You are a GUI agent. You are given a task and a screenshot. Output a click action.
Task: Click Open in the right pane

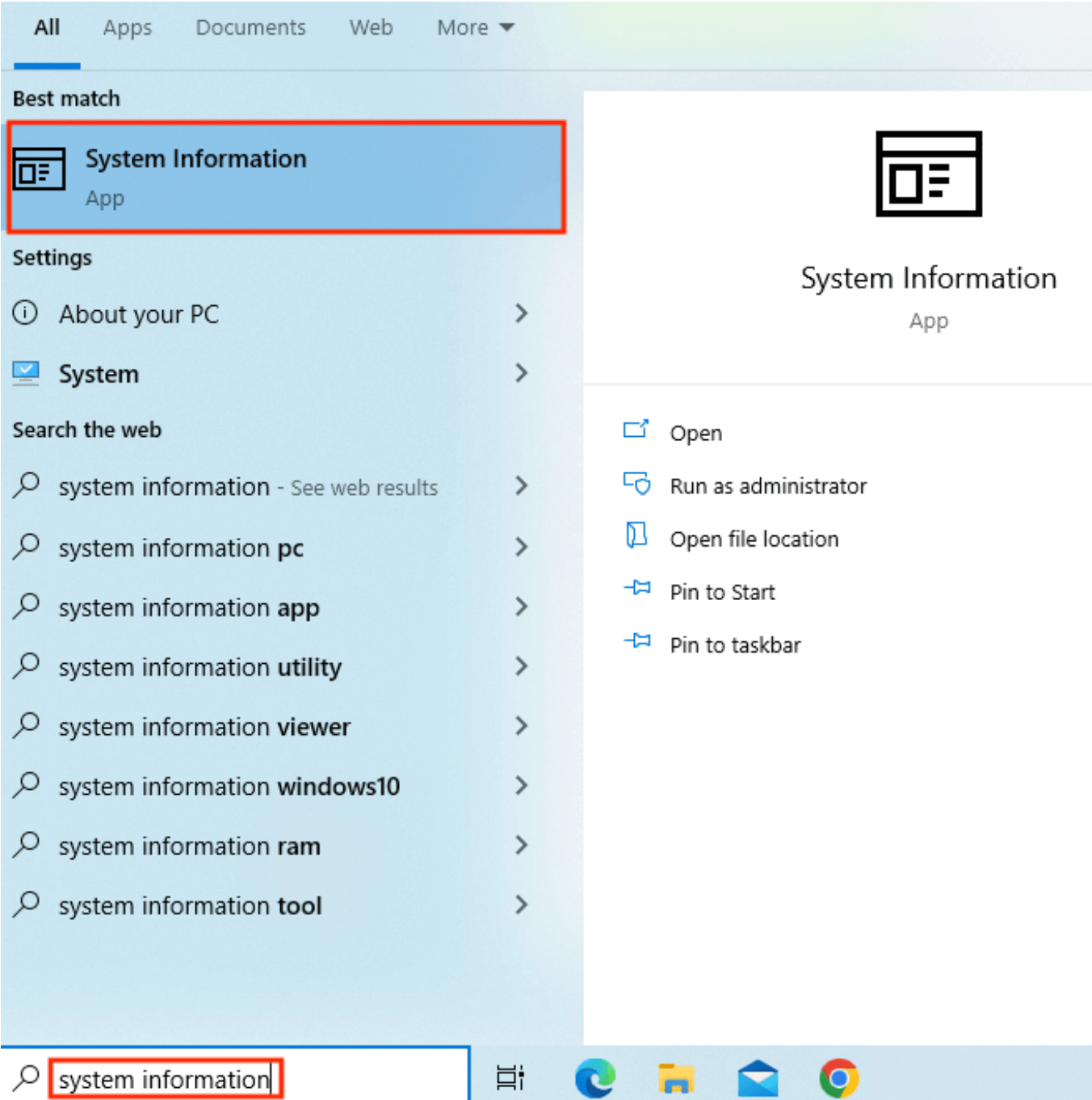(x=695, y=433)
